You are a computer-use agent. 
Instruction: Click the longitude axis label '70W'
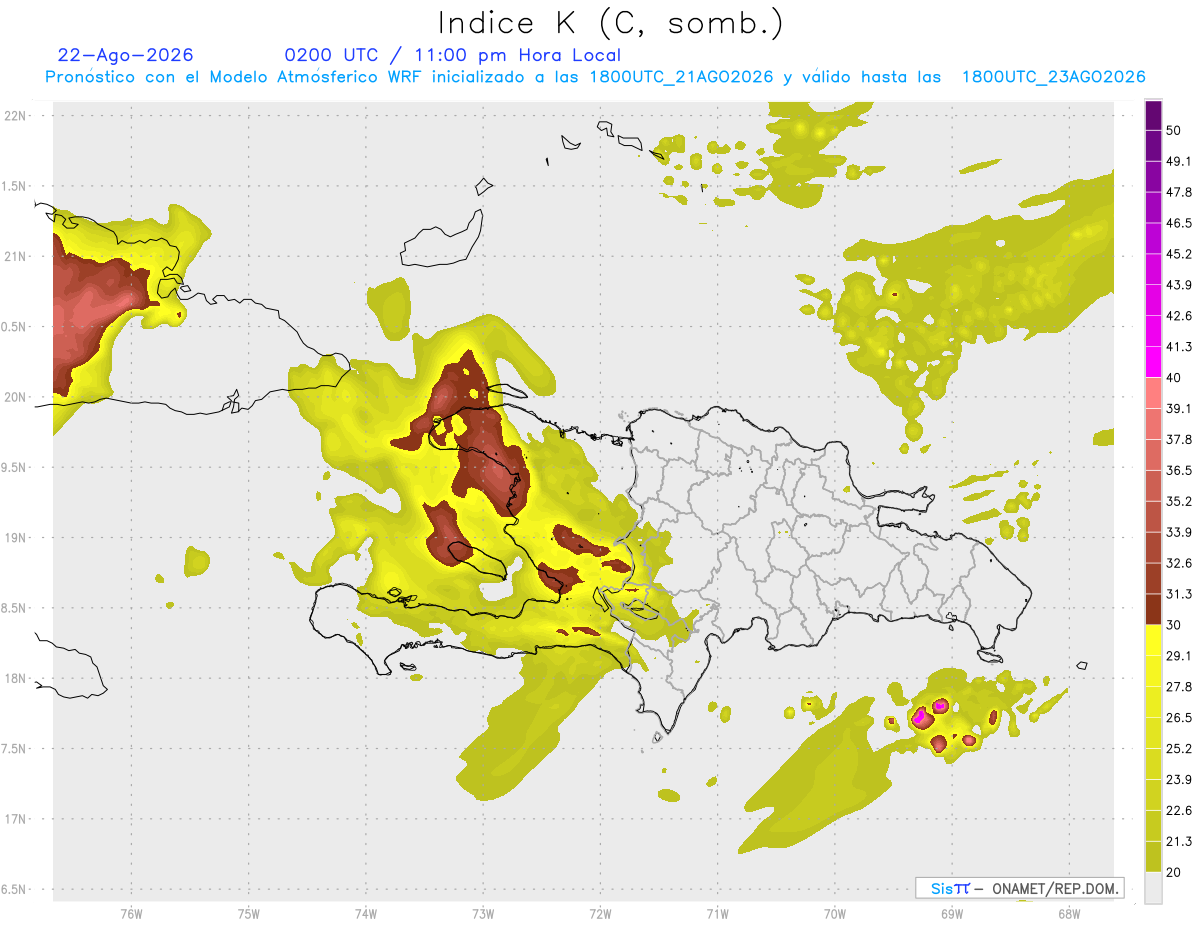point(835,913)
